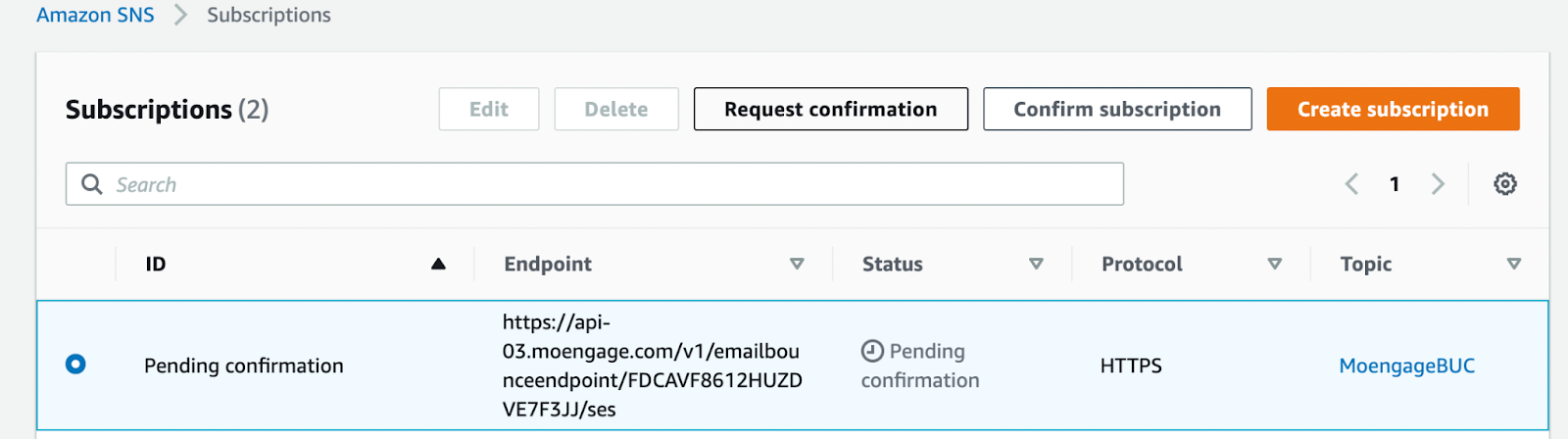
Task: Go to the previous page arrow
Action: (1351, 184)
